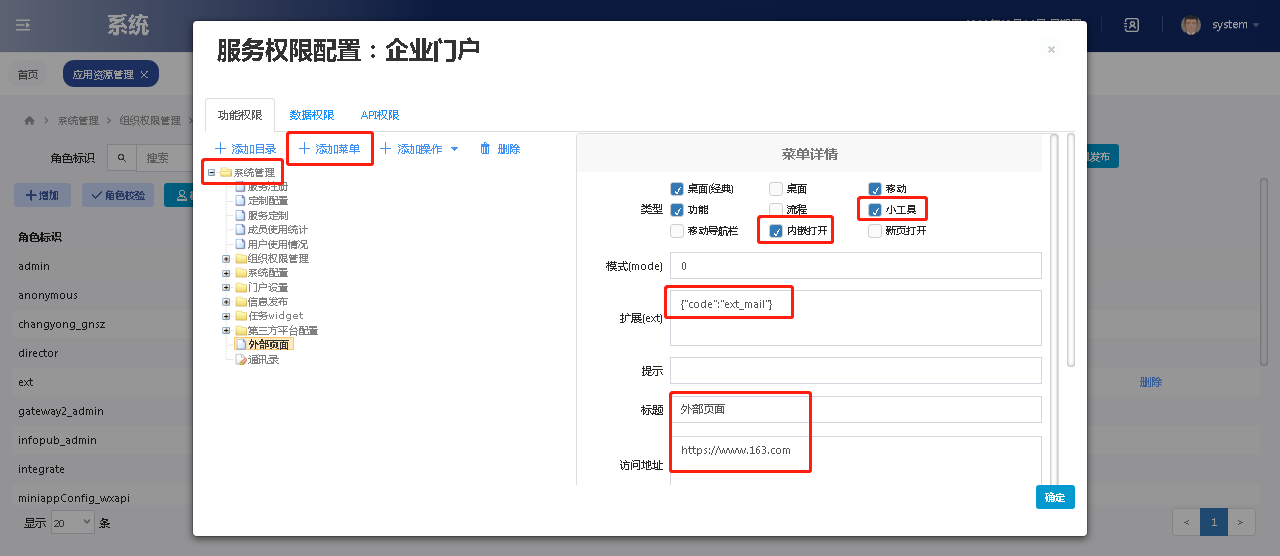Open the 添加操作 dropdown arrow
This screenshot has width=1280, height=556.
455,149
